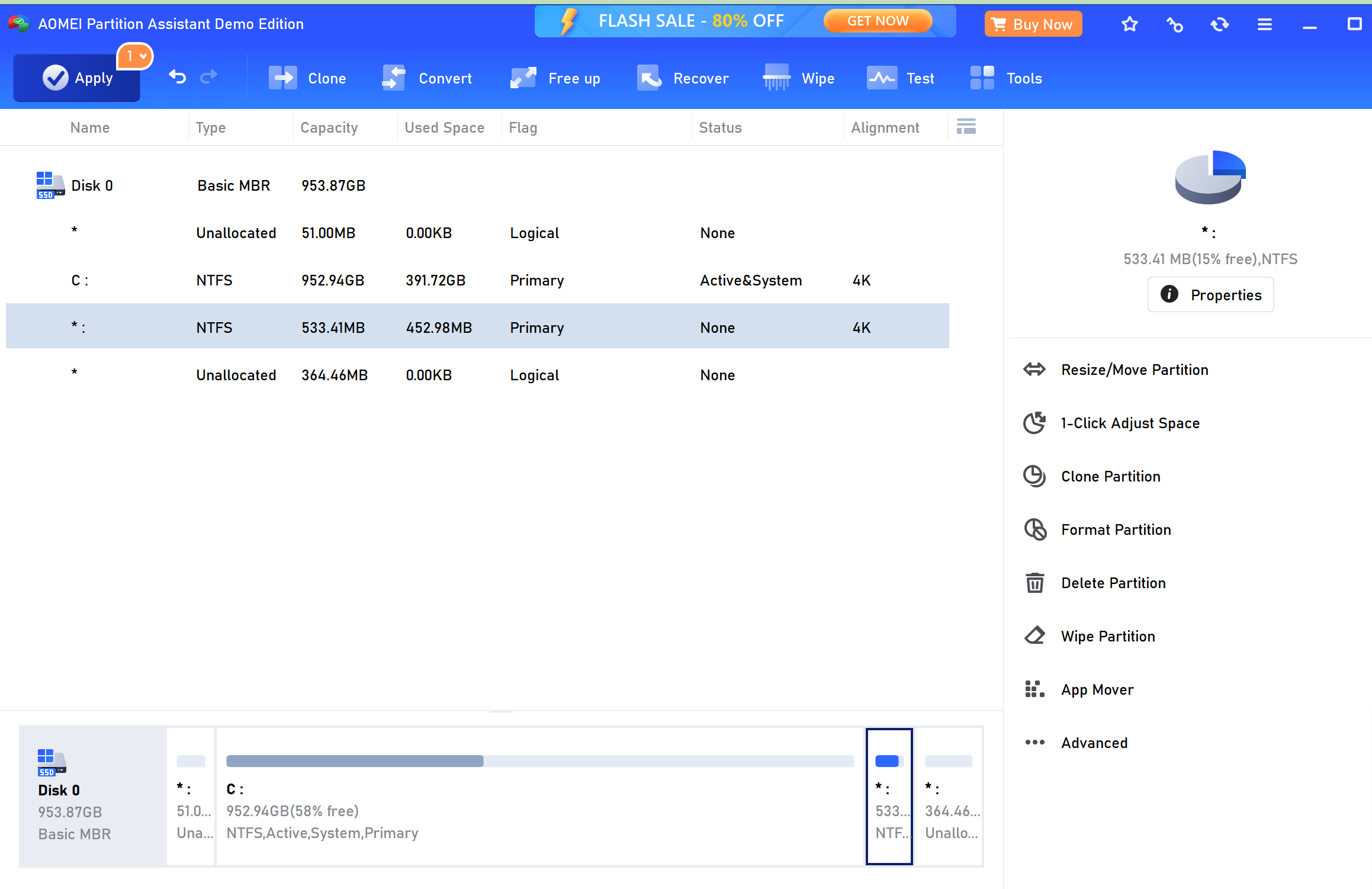Click the Recover toolbar icon

(650, 78)
